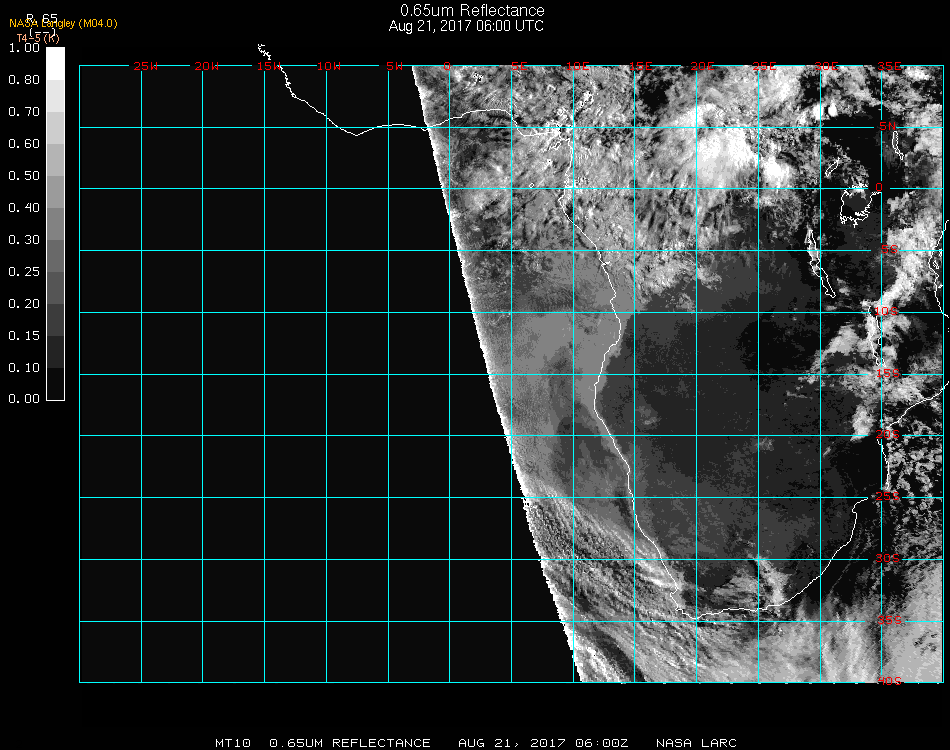Click the 10S latitude label

click(886, 311)
